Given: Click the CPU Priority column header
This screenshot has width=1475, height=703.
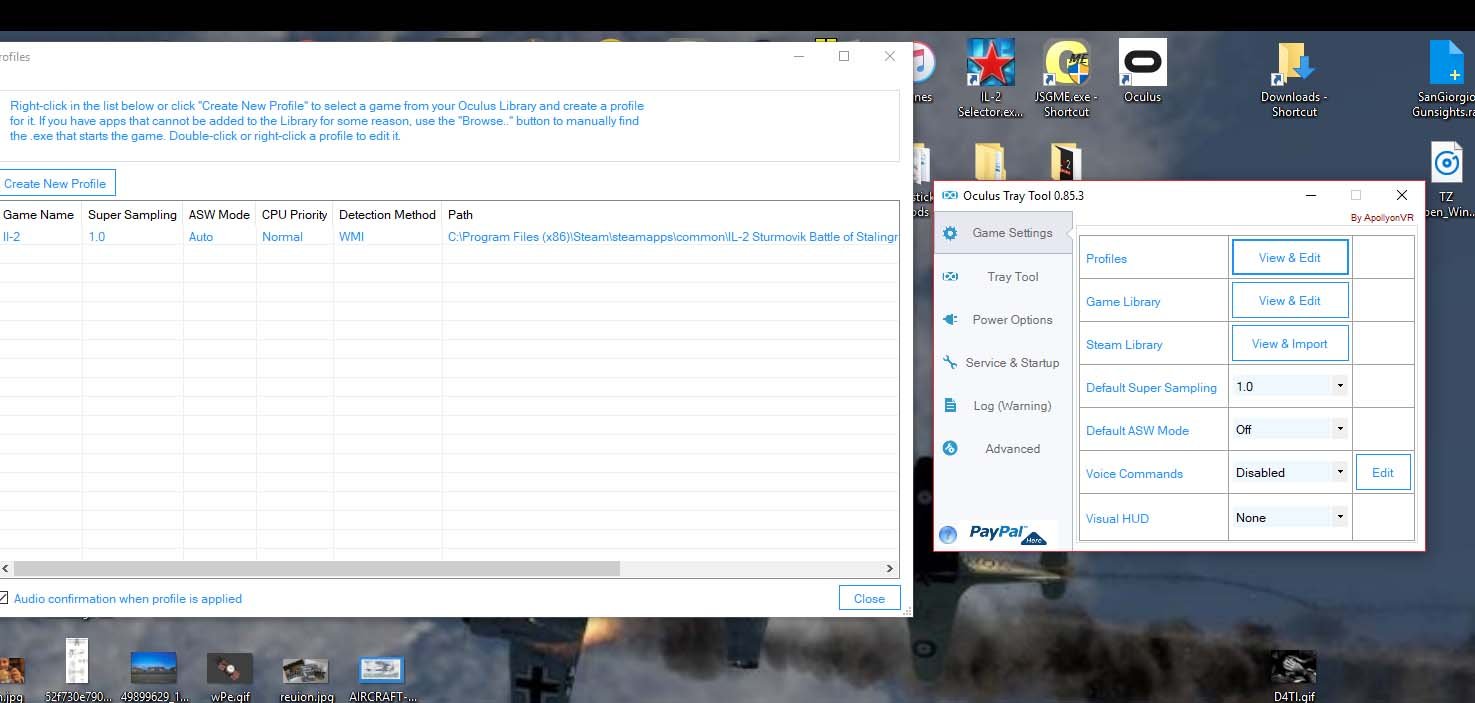Looking at the screenshot, I should [x=295, y=214].
